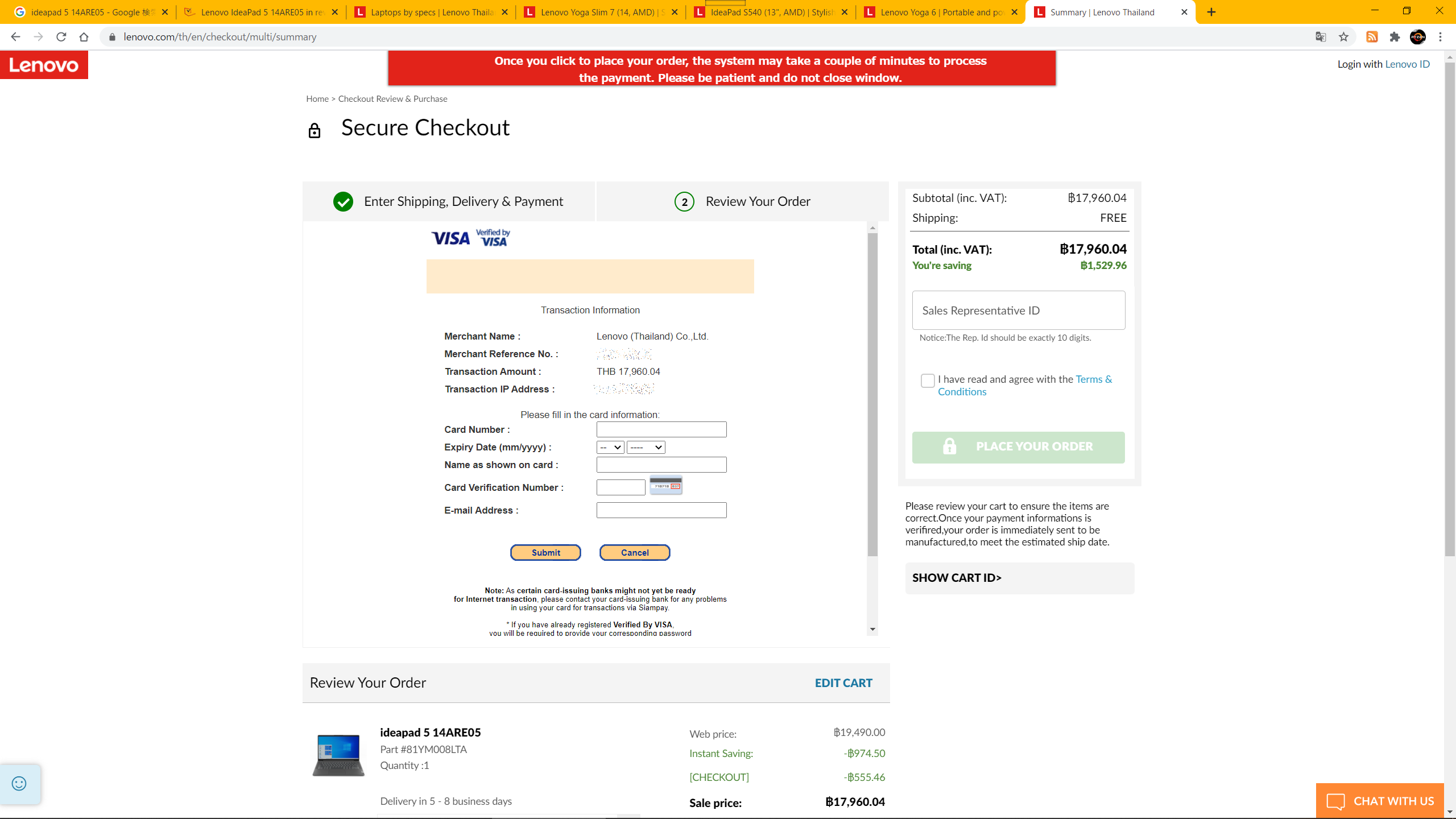The width and height of the screenshot is (1456, 819).
Task: Close the Google search tab
Action: coord(165,12)
